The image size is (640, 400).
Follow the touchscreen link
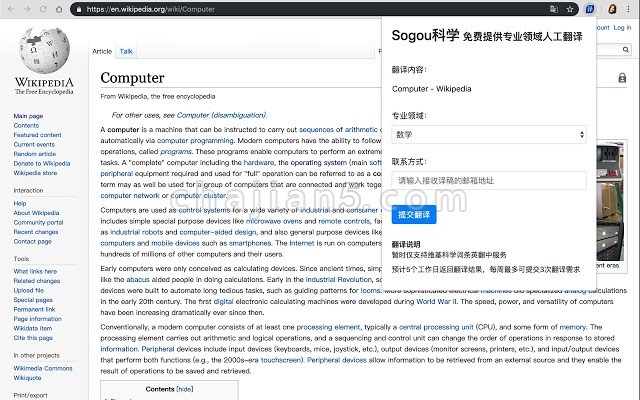pyautogui.click(x=282, y=360)
